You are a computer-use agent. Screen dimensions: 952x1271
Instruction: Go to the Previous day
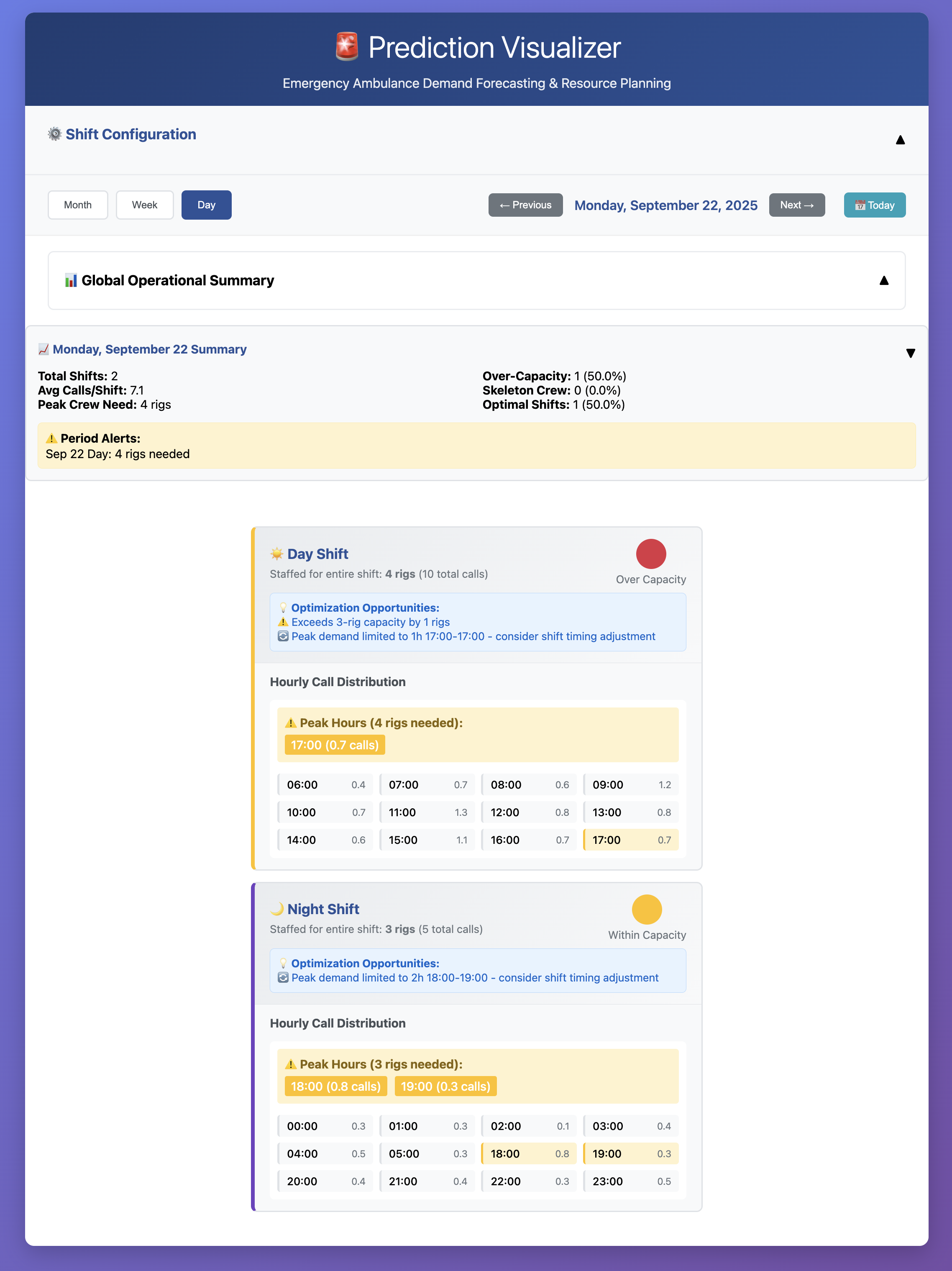click(x=525, y=205)
